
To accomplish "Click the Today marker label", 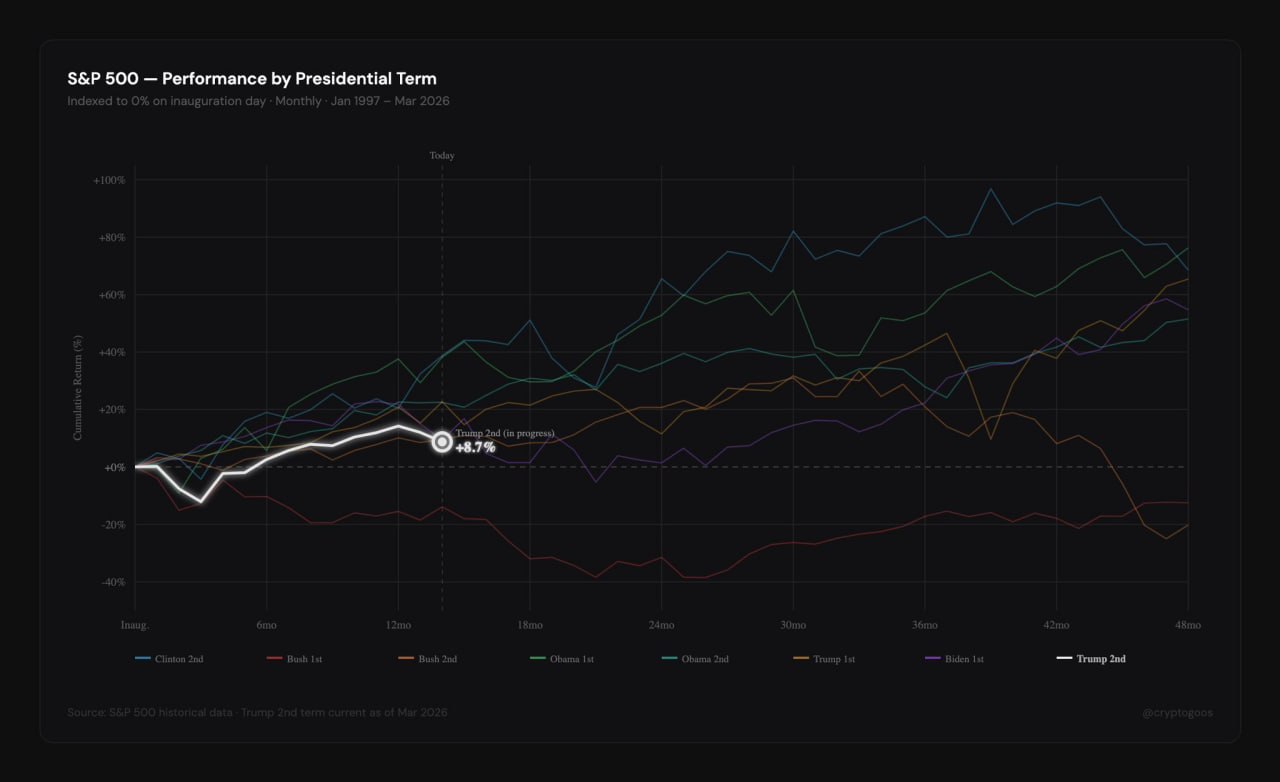I will click(x=442, y=156).
